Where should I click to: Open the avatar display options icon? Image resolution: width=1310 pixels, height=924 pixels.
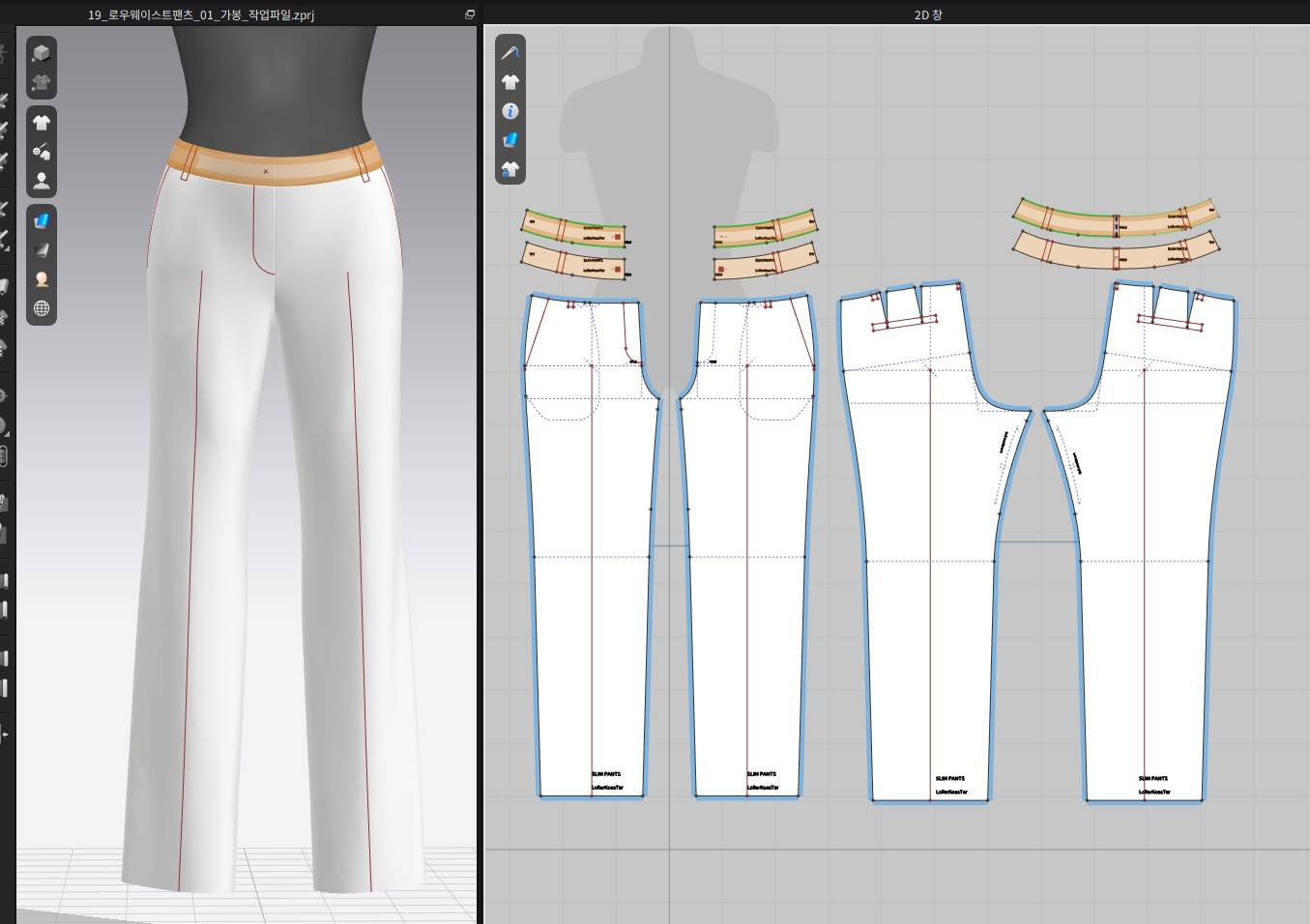click(41, 181)
